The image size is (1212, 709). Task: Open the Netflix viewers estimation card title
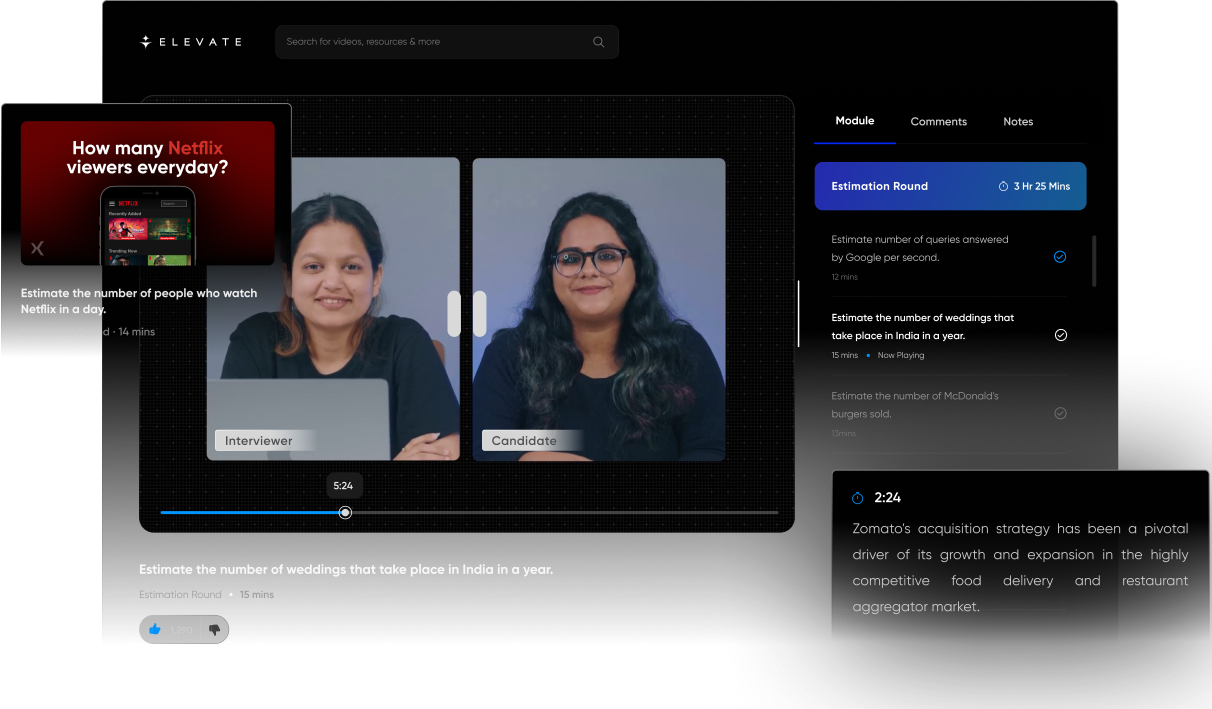[139, 301]
